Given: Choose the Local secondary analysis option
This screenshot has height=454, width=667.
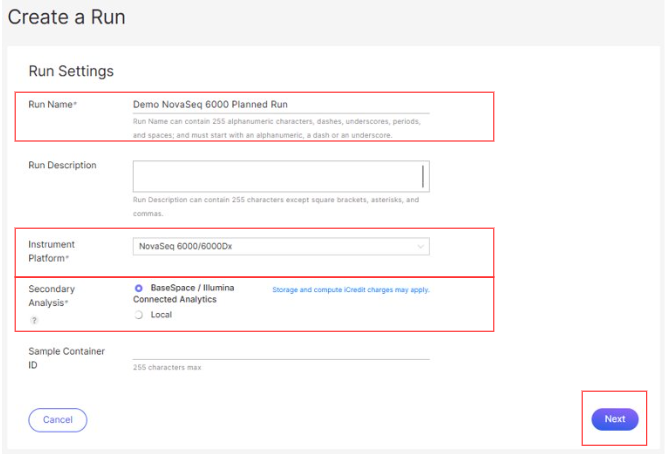Looking at the screenshot, I should coord(139,314).
